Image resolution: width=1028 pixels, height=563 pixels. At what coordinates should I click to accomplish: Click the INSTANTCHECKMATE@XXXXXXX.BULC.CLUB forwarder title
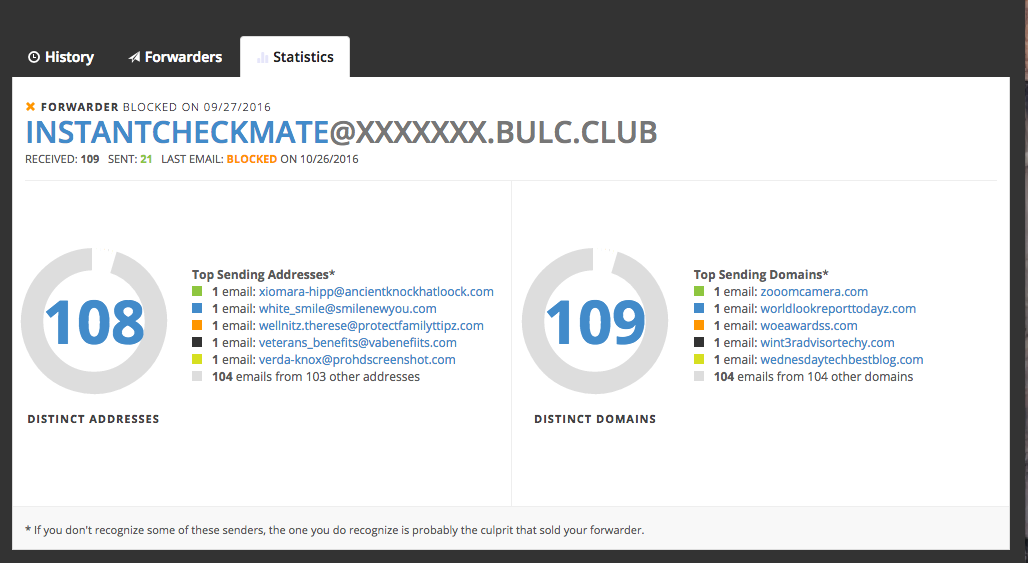pos(341,132)
